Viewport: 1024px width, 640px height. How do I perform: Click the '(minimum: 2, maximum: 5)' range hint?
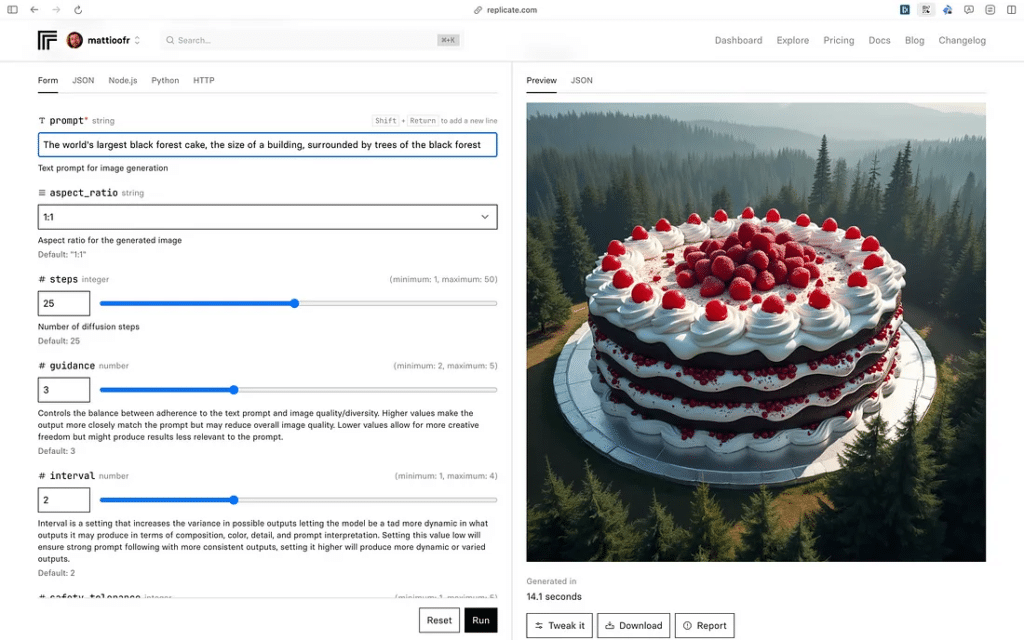click(x=445, y=366)
